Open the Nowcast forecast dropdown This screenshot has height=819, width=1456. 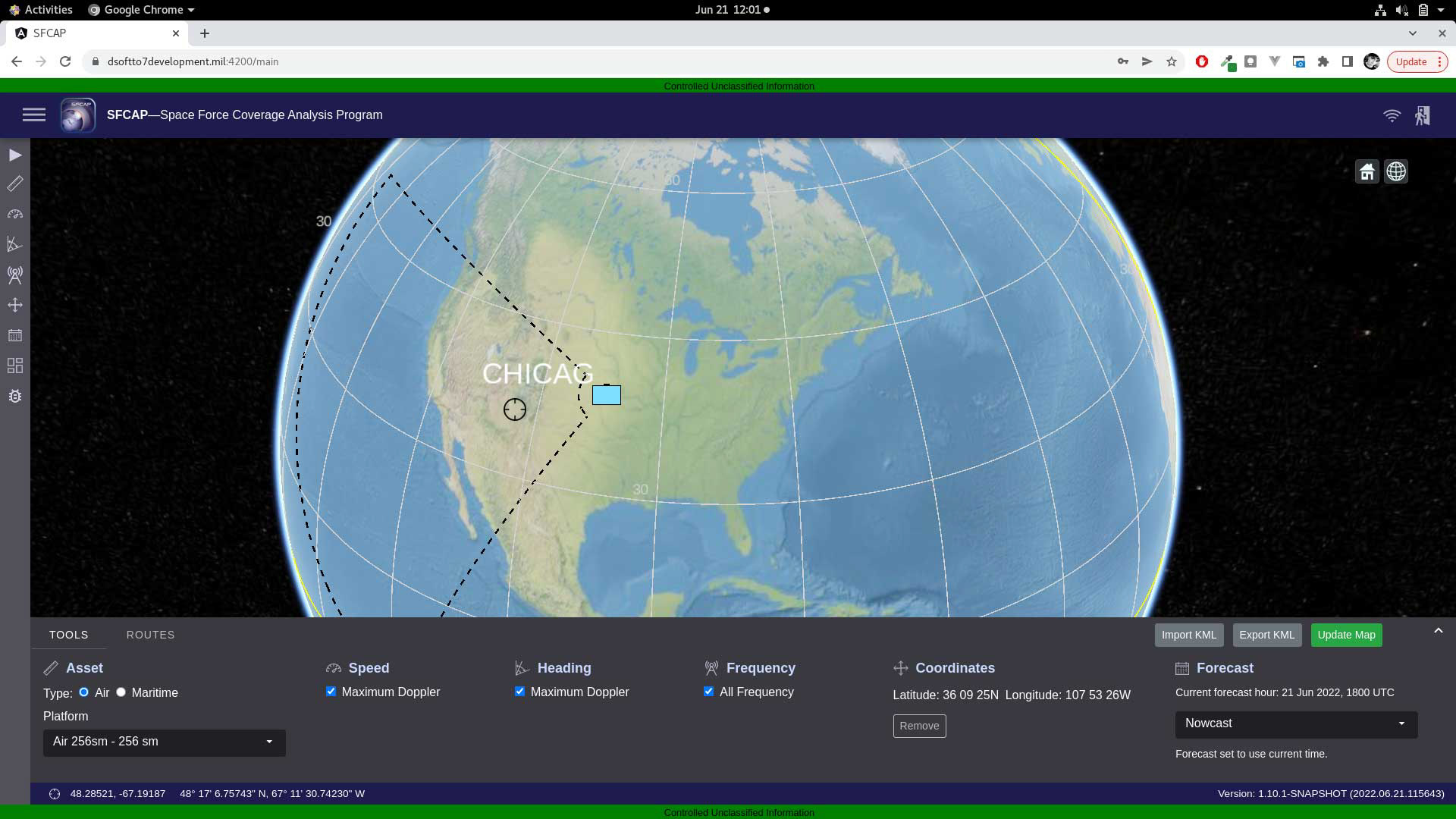1296,724
